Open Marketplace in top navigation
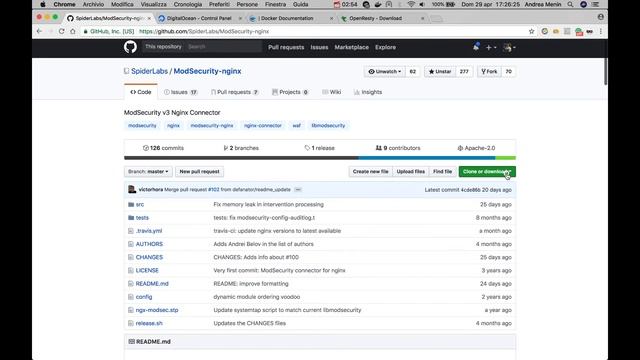The width and height of the screenshot is (640, 360). click(x=351, y=47)
